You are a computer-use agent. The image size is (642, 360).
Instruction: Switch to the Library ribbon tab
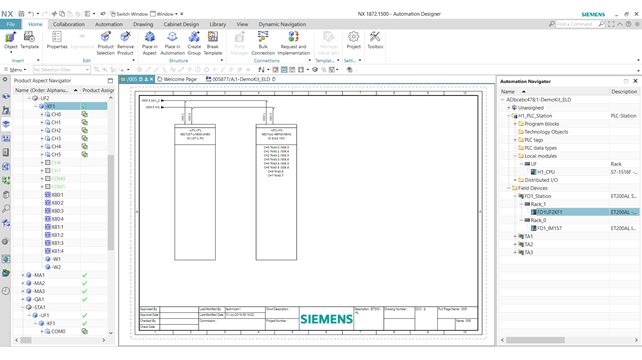click(217, 24)
